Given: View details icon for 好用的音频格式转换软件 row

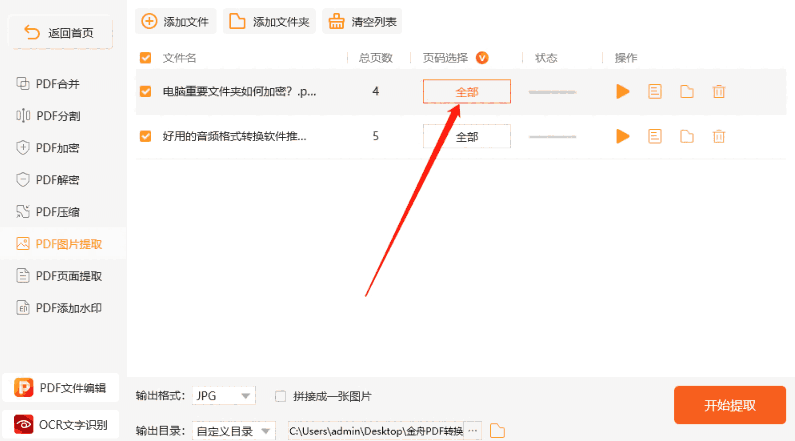Looking at the screenshot, I should (x=655, y=136).
